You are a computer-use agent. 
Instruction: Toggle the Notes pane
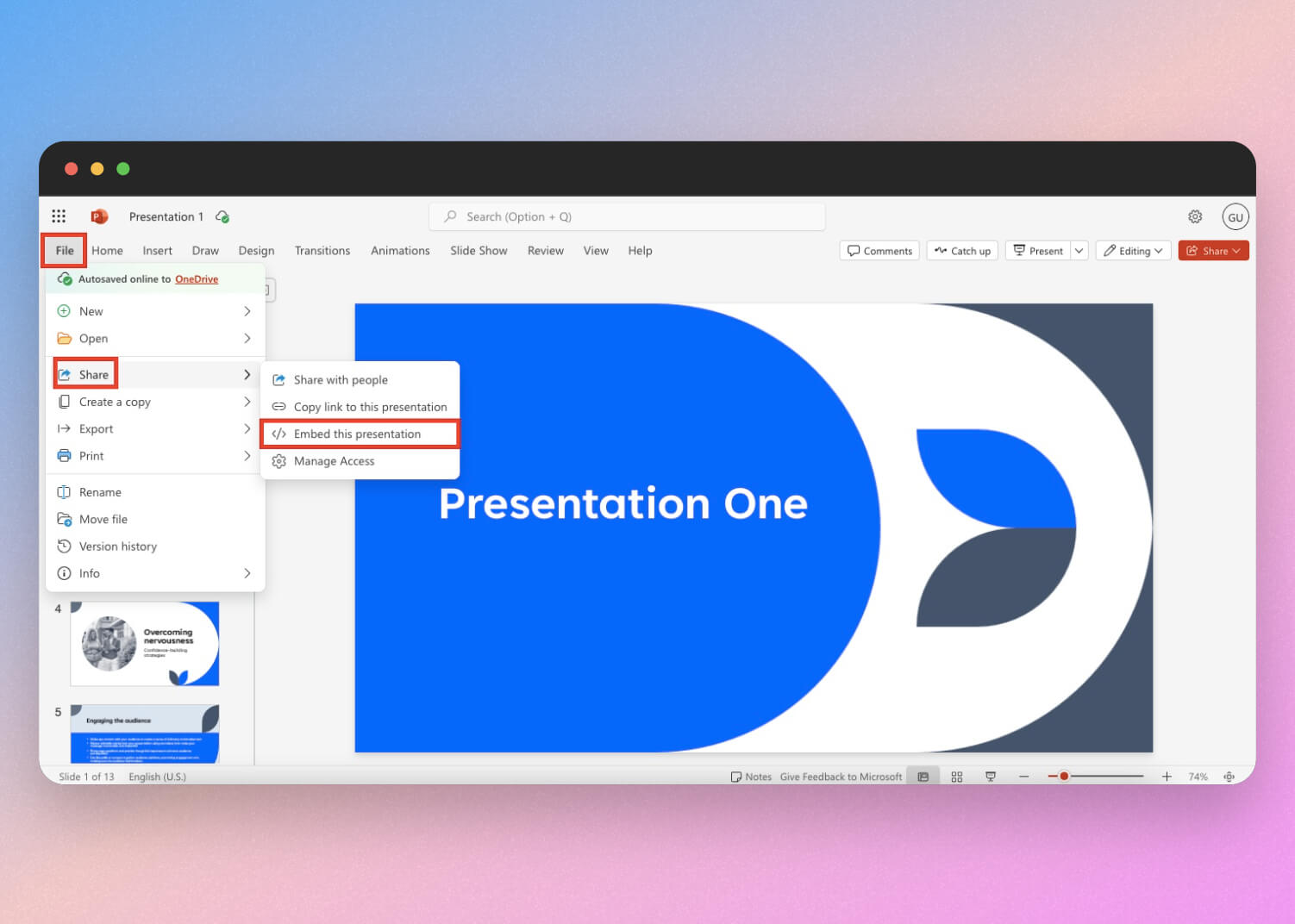pyautogui.click(x=751, y=777)
